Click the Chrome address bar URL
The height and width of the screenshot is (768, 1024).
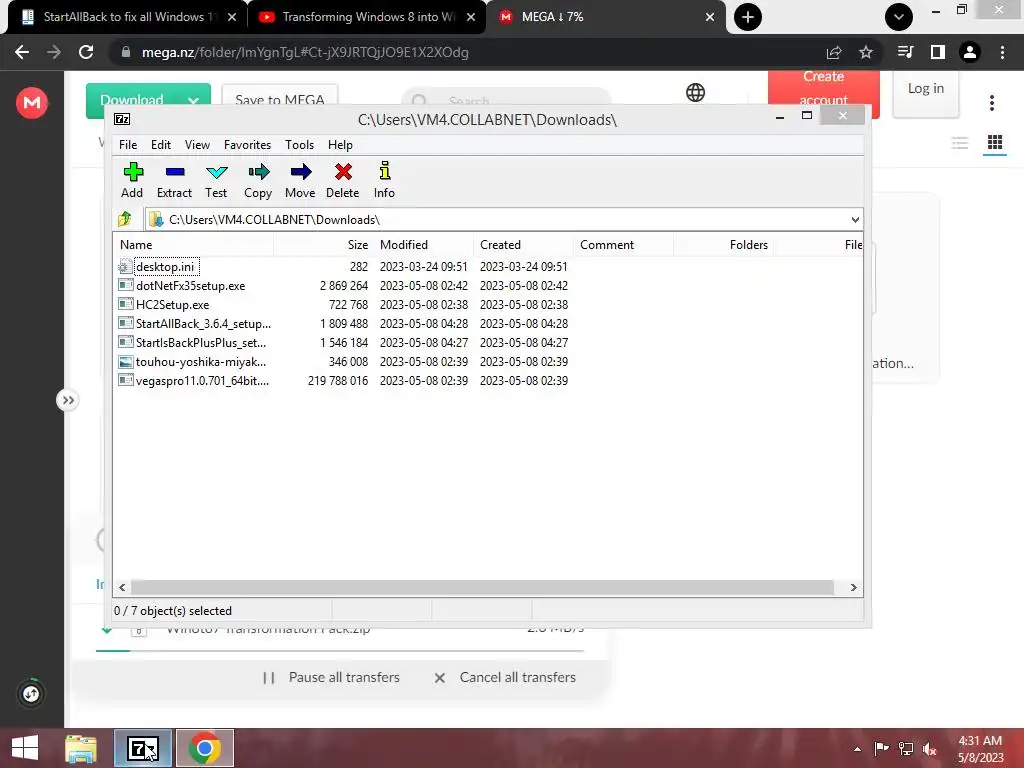pyautogui.click(x=305, y=52)
